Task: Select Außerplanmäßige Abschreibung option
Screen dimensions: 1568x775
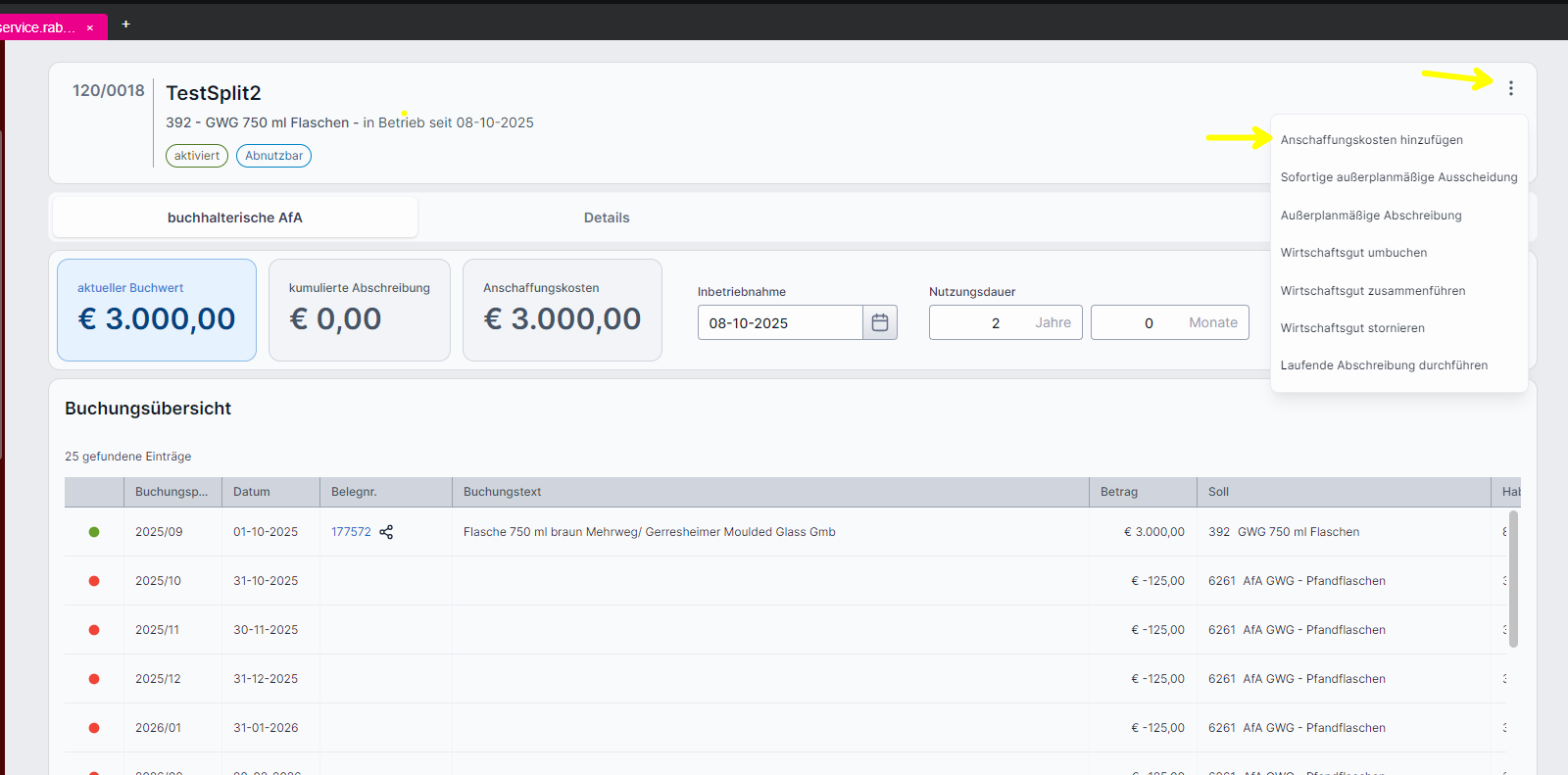Action: click(x=1370, y=216)
